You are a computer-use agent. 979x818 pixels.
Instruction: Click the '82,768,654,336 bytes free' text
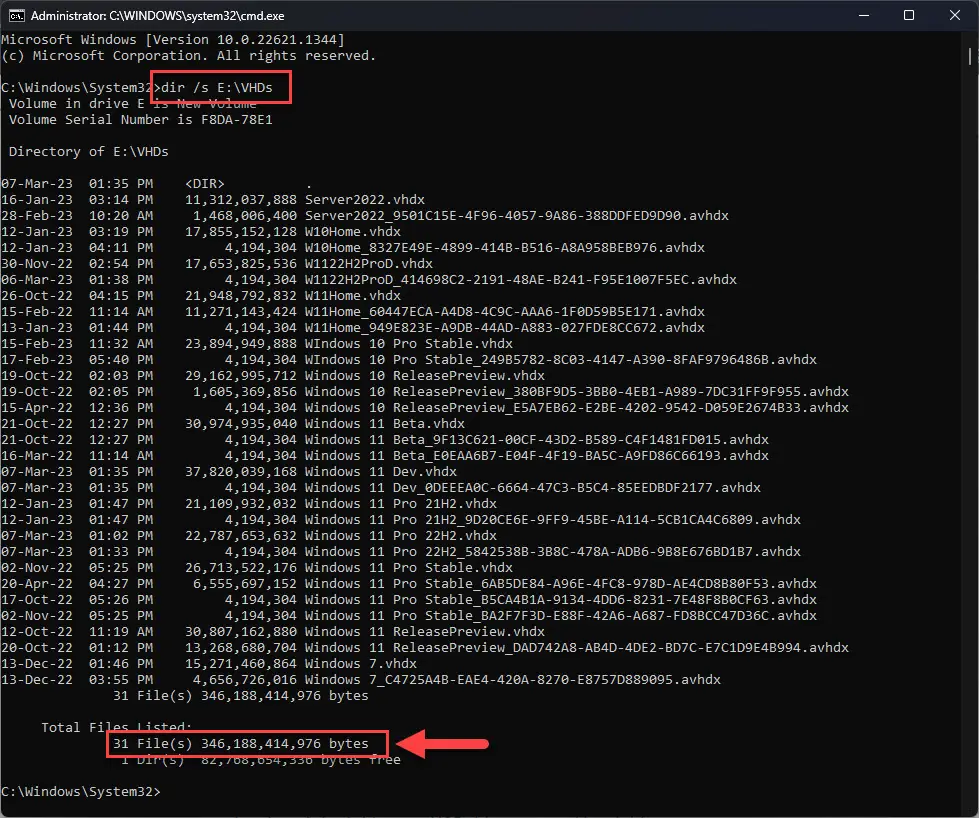301,760
